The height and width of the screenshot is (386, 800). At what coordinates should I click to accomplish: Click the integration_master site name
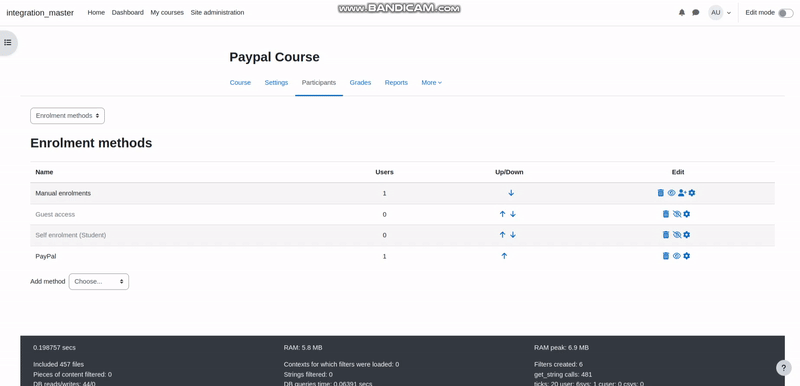pos(40,13)
